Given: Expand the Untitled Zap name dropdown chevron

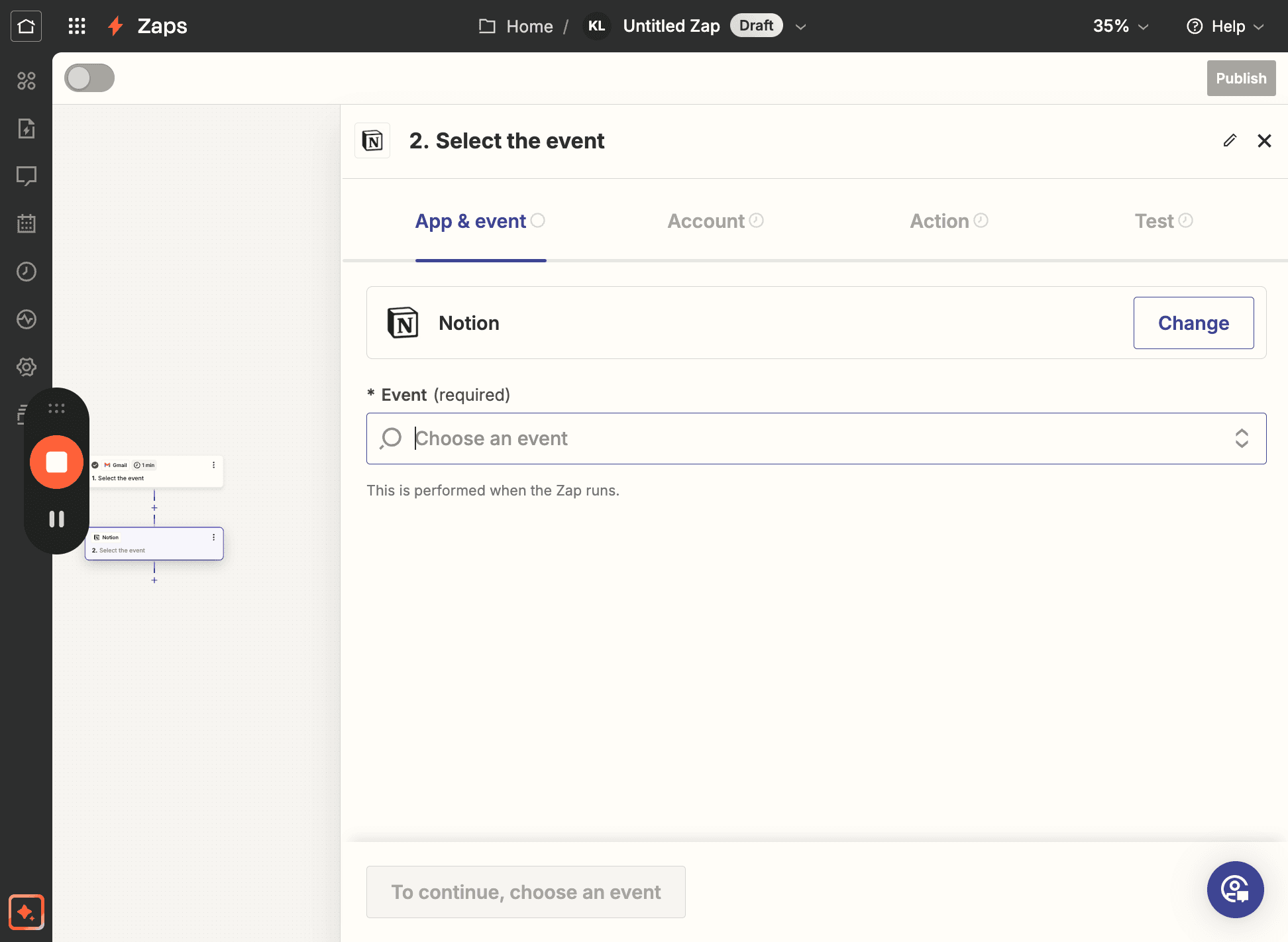Looking at the screenshot, I should coord(800,26).
